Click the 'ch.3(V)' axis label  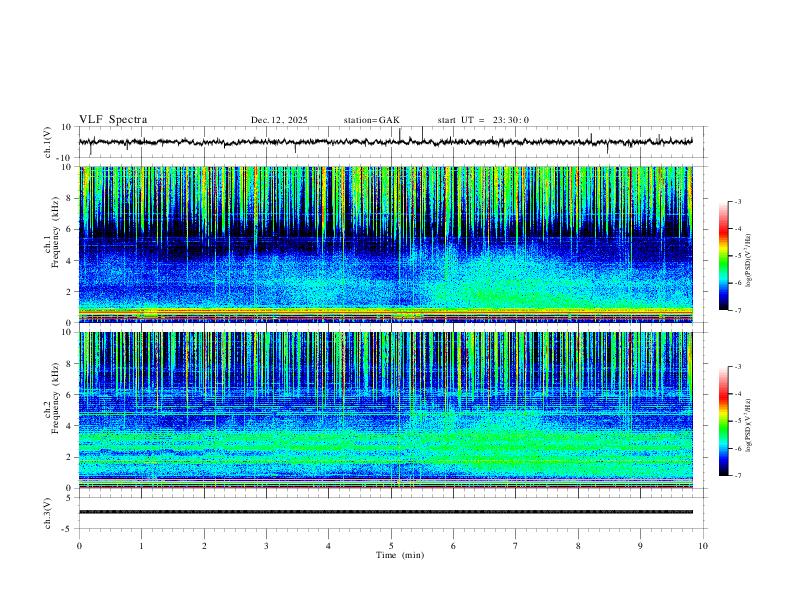[48, 513]
